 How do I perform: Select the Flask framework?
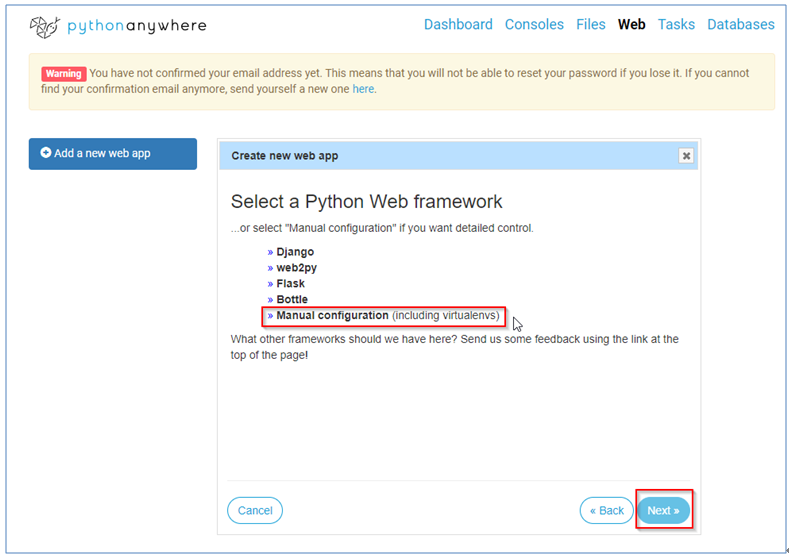[x=290, y=283]
